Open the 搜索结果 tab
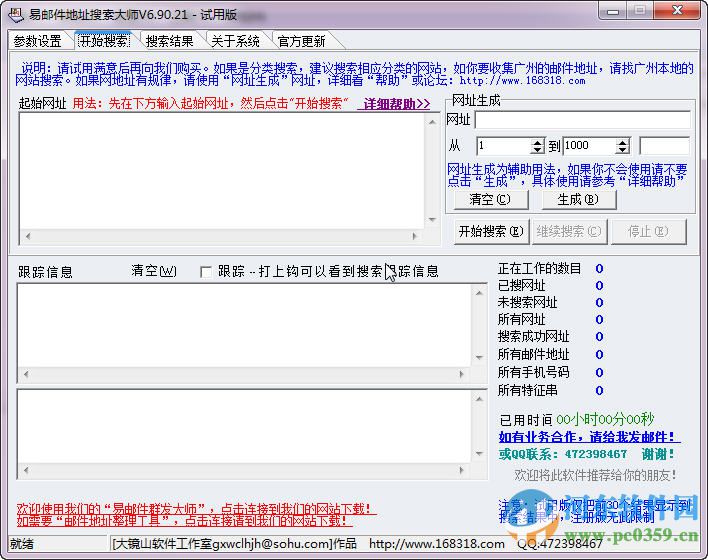Image resolution: width=708 pixels, height=560 pixels. 170,41
